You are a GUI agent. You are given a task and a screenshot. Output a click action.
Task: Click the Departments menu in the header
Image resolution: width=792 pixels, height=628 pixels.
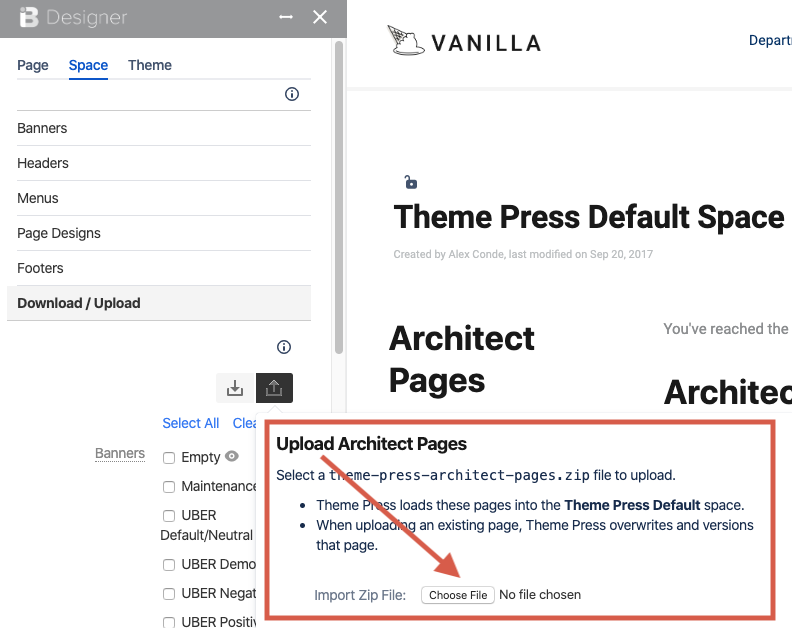[x=770, y=40]
